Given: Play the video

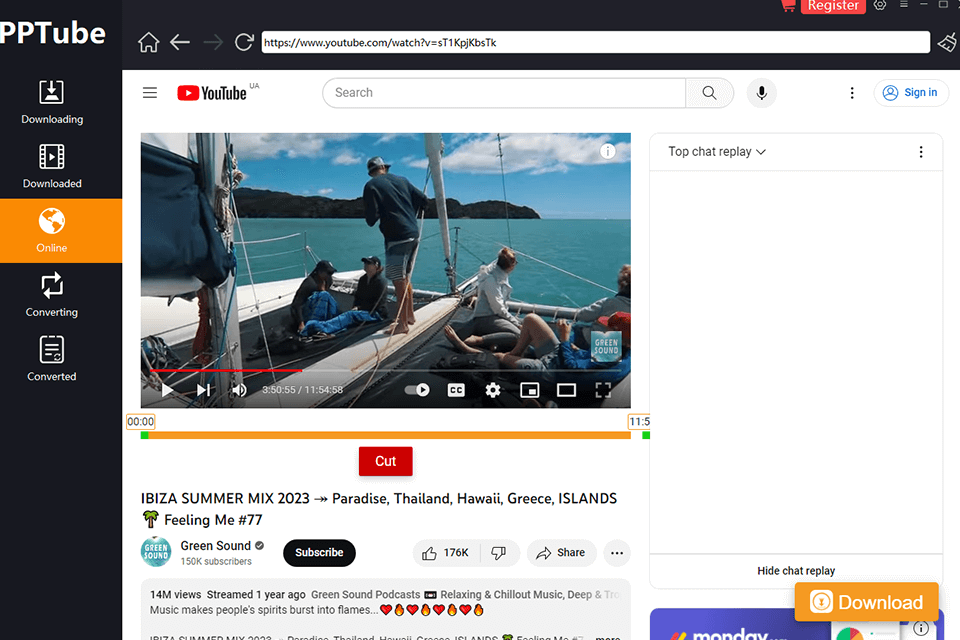Looking at the screenshot, I should [x=167, y=390].
